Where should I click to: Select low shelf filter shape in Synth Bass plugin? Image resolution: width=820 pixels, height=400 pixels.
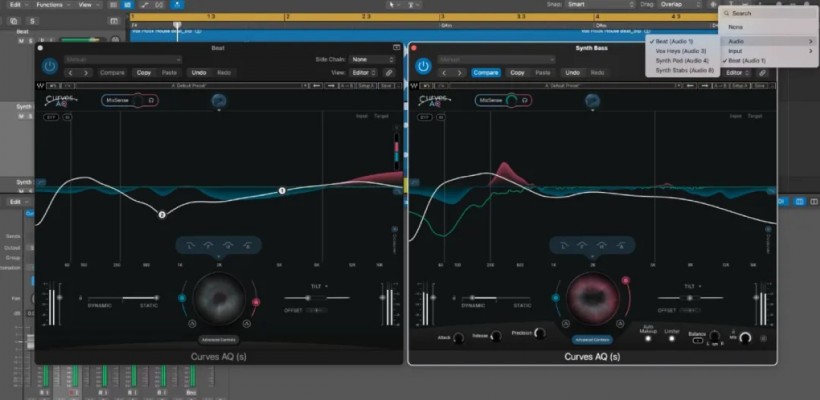564,245
